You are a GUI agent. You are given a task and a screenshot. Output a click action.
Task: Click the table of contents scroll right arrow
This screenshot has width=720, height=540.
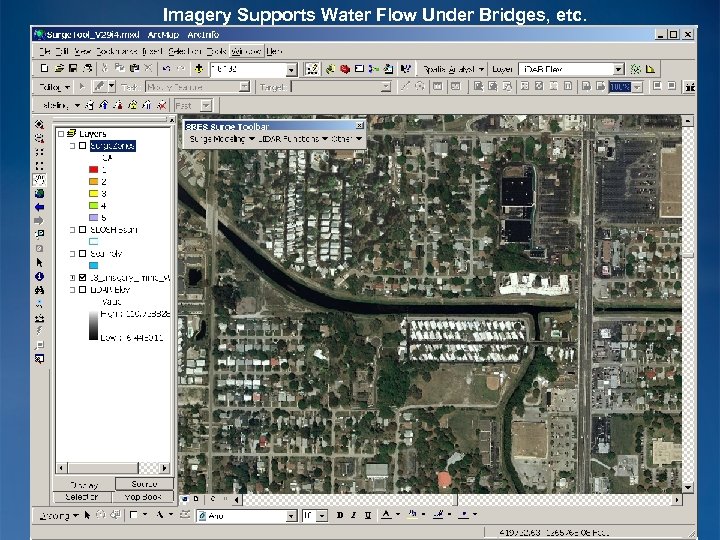(164, 468)
